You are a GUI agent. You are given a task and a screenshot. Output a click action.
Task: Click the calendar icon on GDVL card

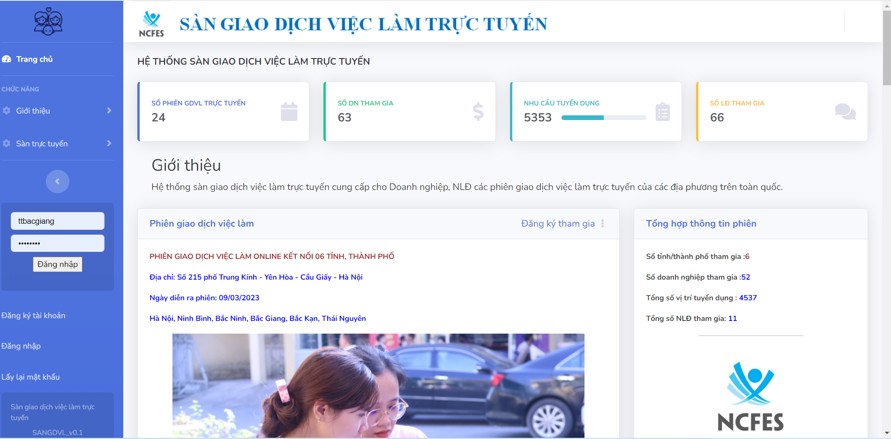pos(289,111)
